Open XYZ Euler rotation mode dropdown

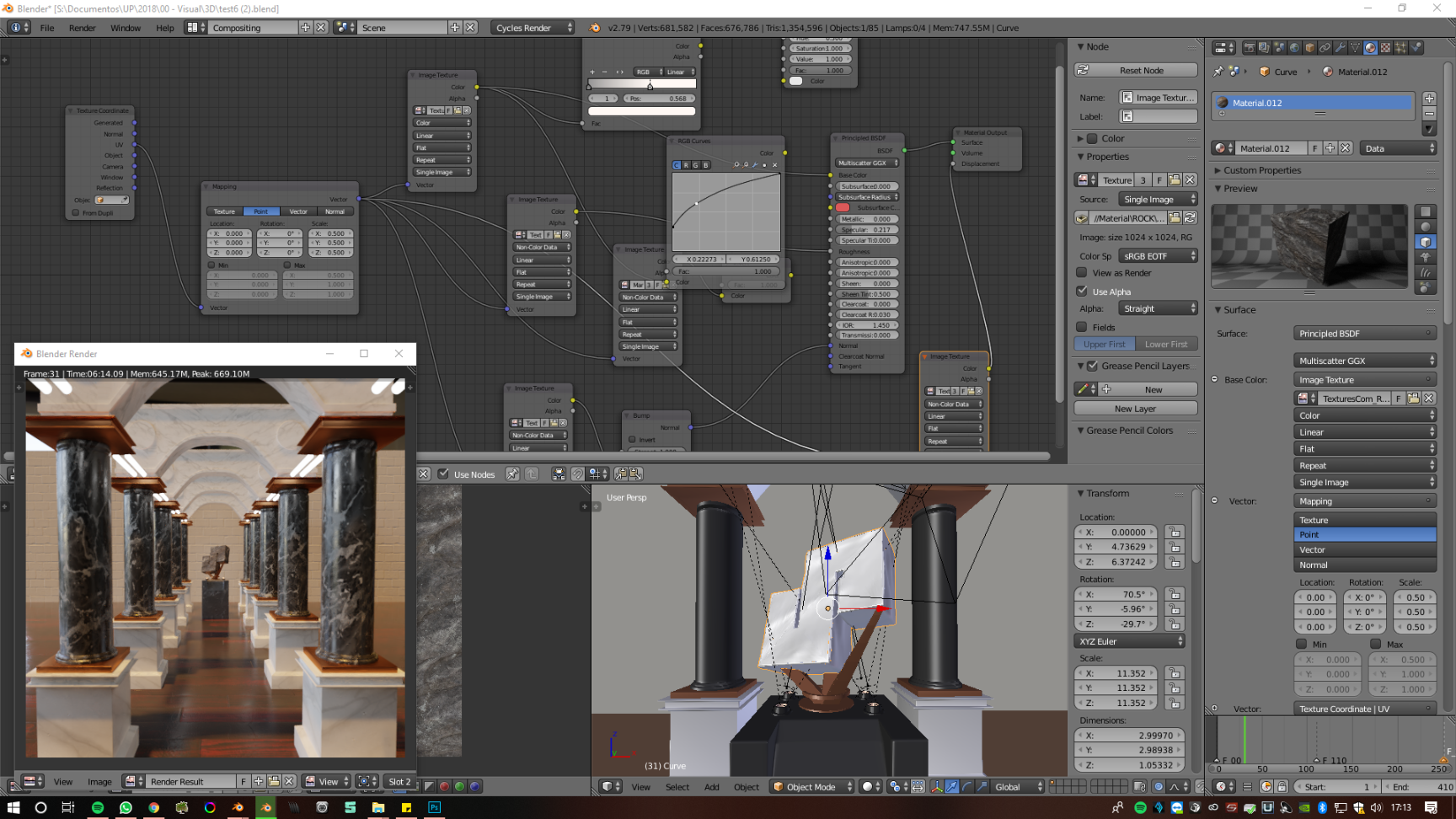(1130, 641)
